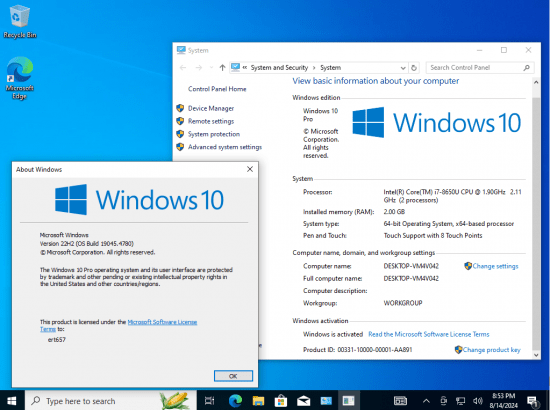Click the System breadcrumb in address bar
Screen dimensions: 550x410
point(330,68)
